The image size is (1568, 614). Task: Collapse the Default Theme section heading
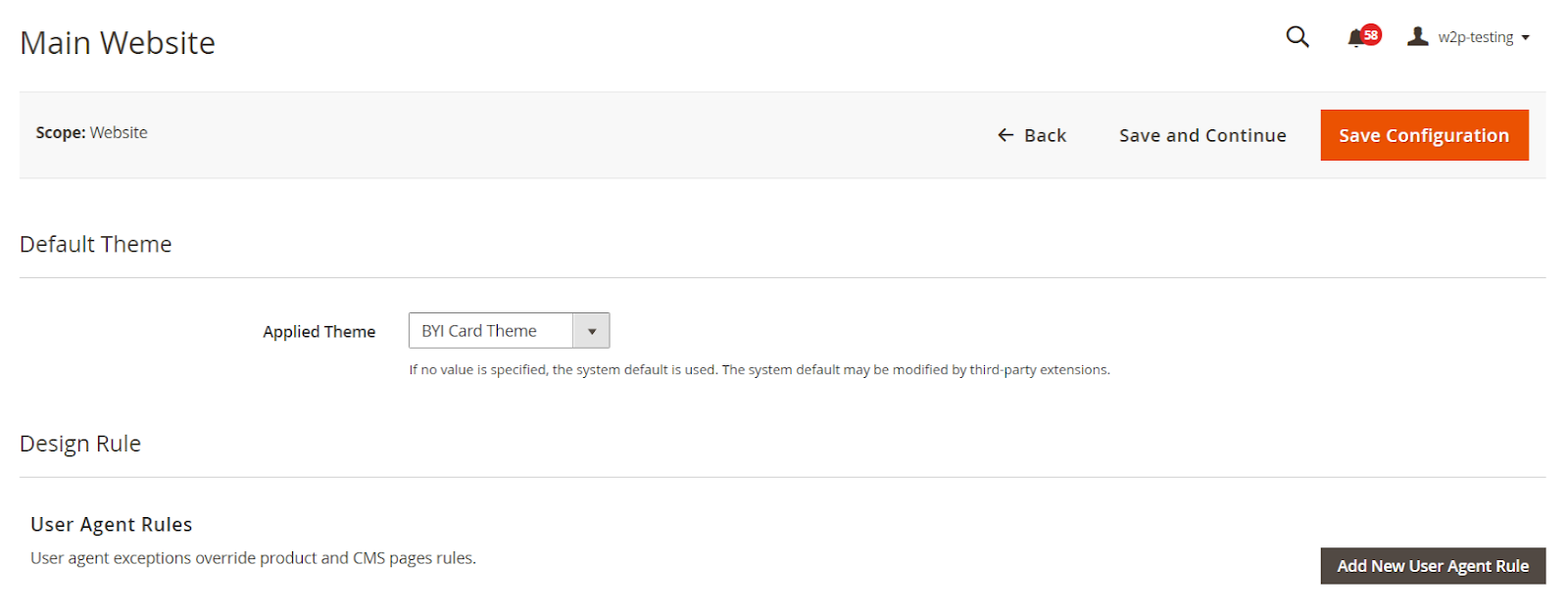96,244
